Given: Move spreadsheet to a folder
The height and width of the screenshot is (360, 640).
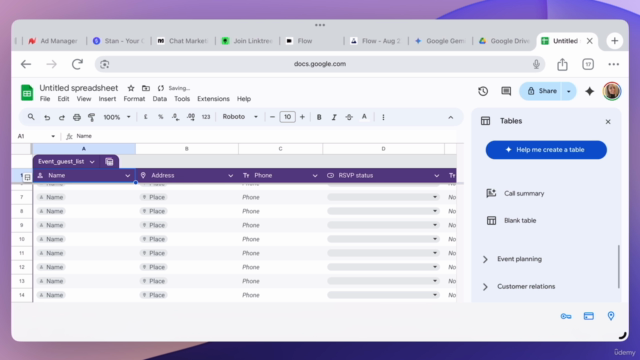Looking at the screenshot, I should coord(146,88).
